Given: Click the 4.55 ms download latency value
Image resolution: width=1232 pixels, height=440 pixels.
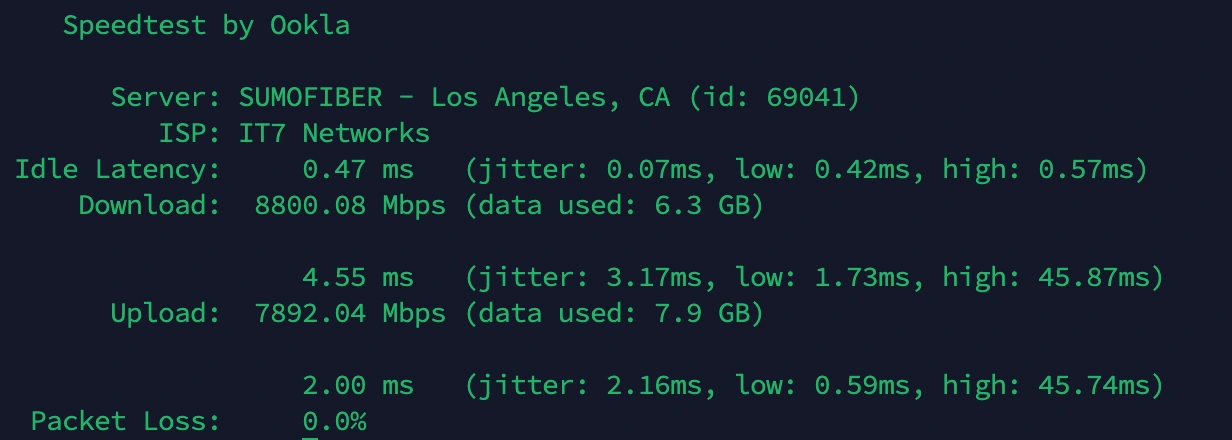Looking at the screenshot, I should (357, 277).
